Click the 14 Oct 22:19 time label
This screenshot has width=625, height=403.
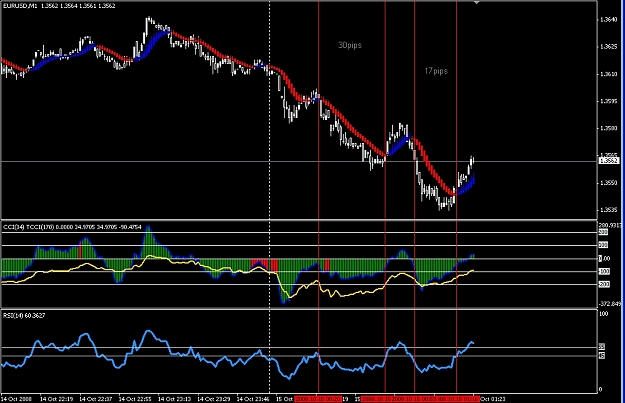click(57, 399)
